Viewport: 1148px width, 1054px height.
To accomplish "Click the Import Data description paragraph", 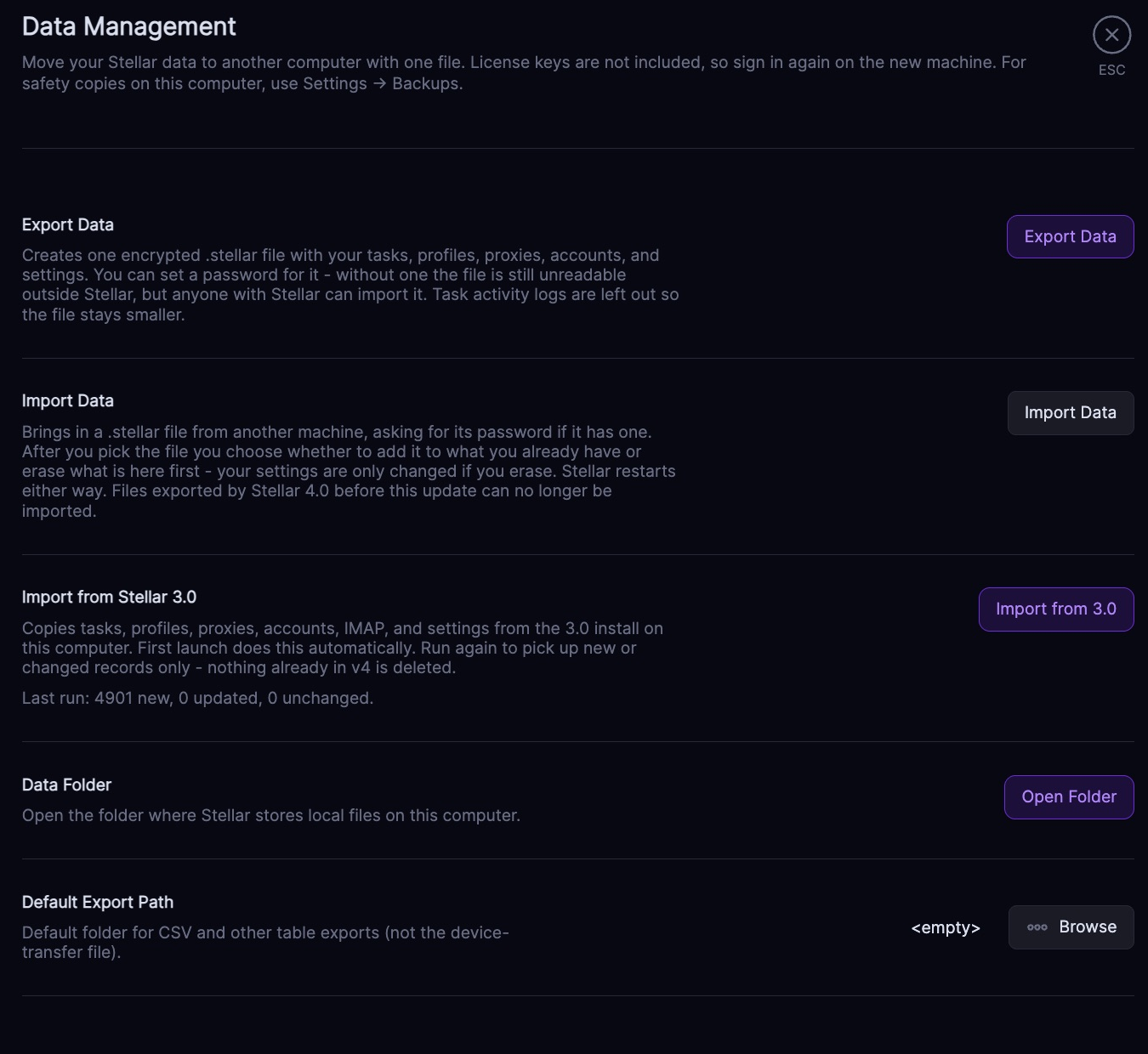I will [x=349, y=472].
